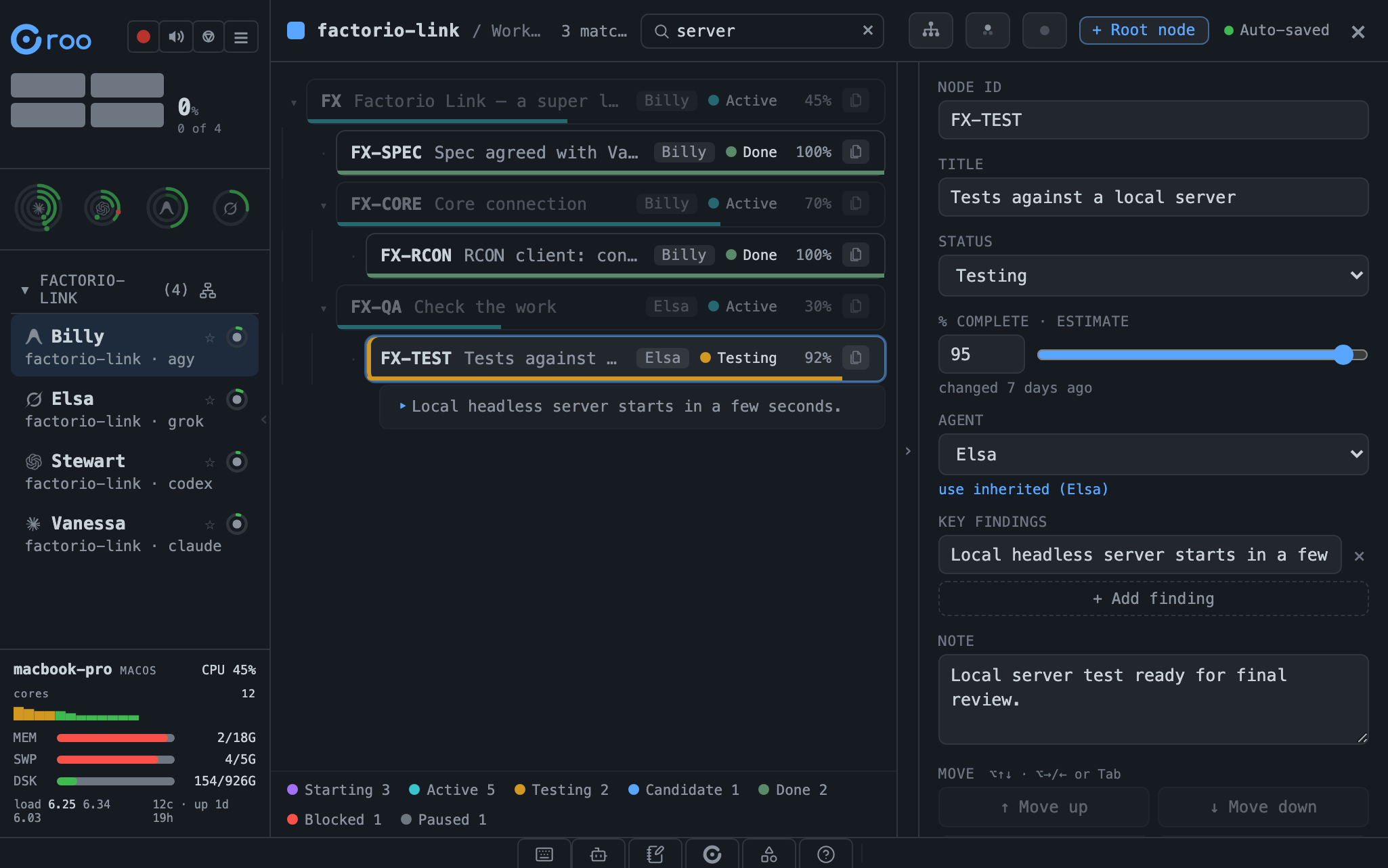Click the help question mark icon
1388x868 pixels.
(826, 854)
